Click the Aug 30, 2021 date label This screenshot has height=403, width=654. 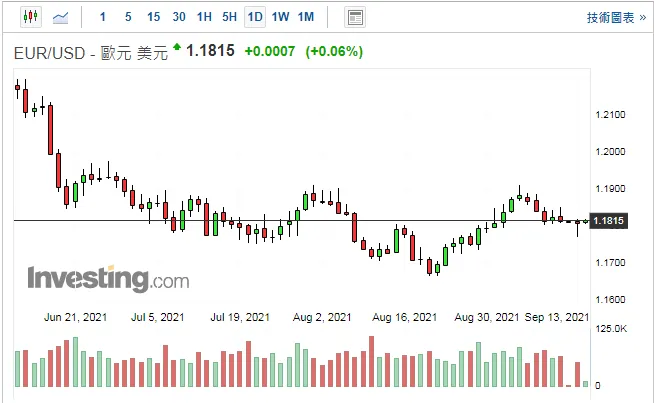(487, 317)
